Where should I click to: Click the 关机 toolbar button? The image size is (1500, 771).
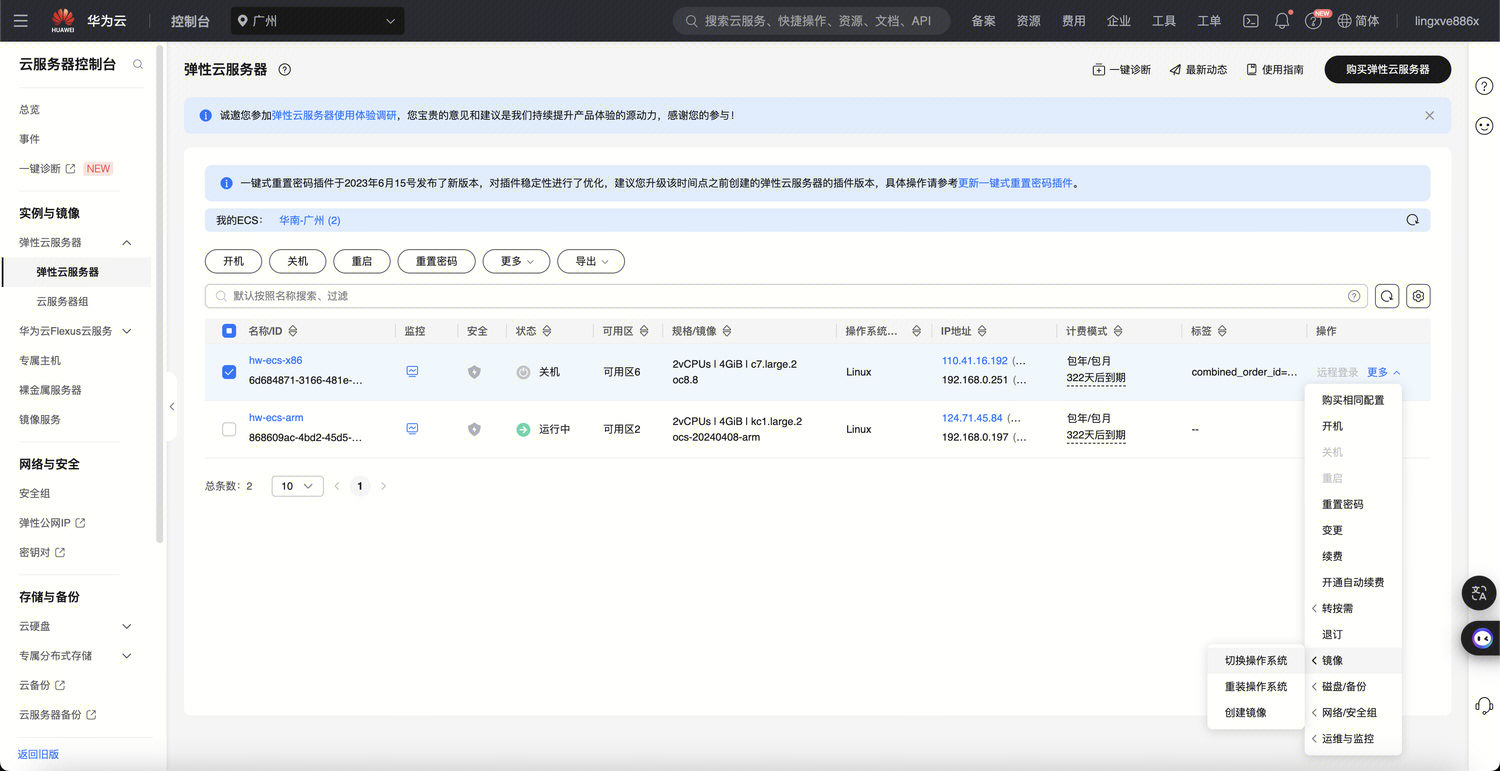pos(298,261)
